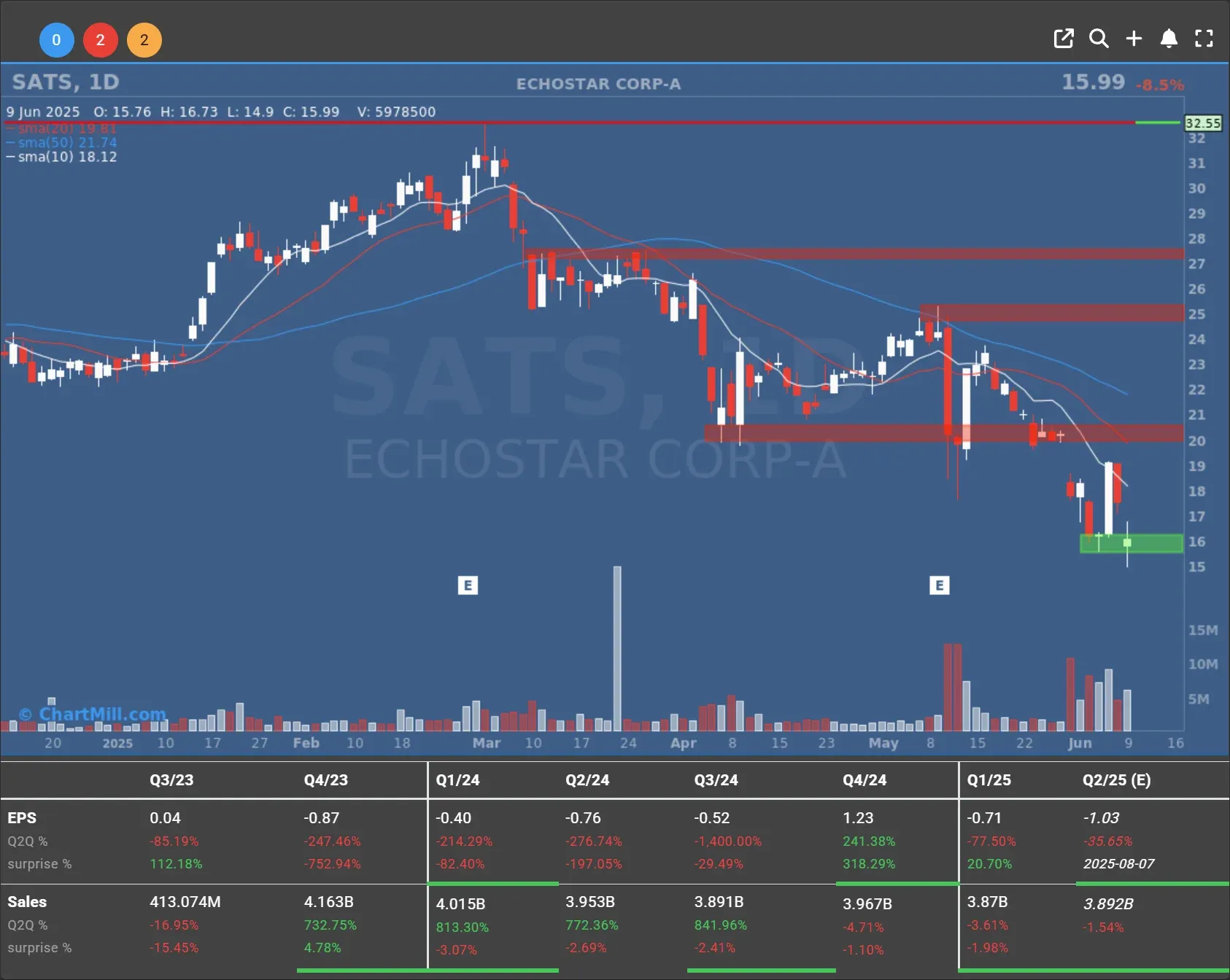Click sales surprise 4.78%
The image size is (1230, 980).
pyautogui.click(x=322, y=948)
